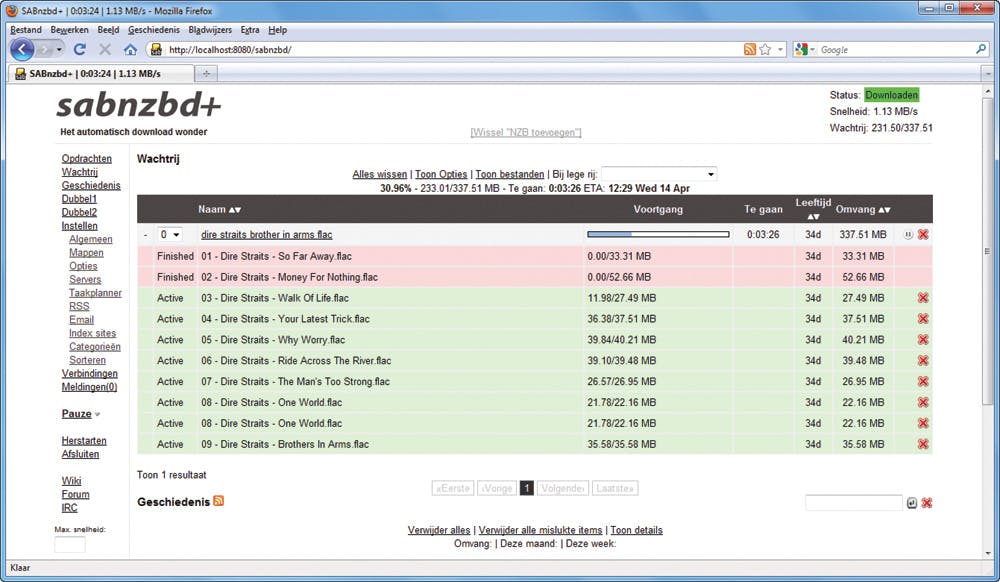Open a new tab with the plus button
The height and width of the screenshot is (582, 1000).
coord(206,74)
